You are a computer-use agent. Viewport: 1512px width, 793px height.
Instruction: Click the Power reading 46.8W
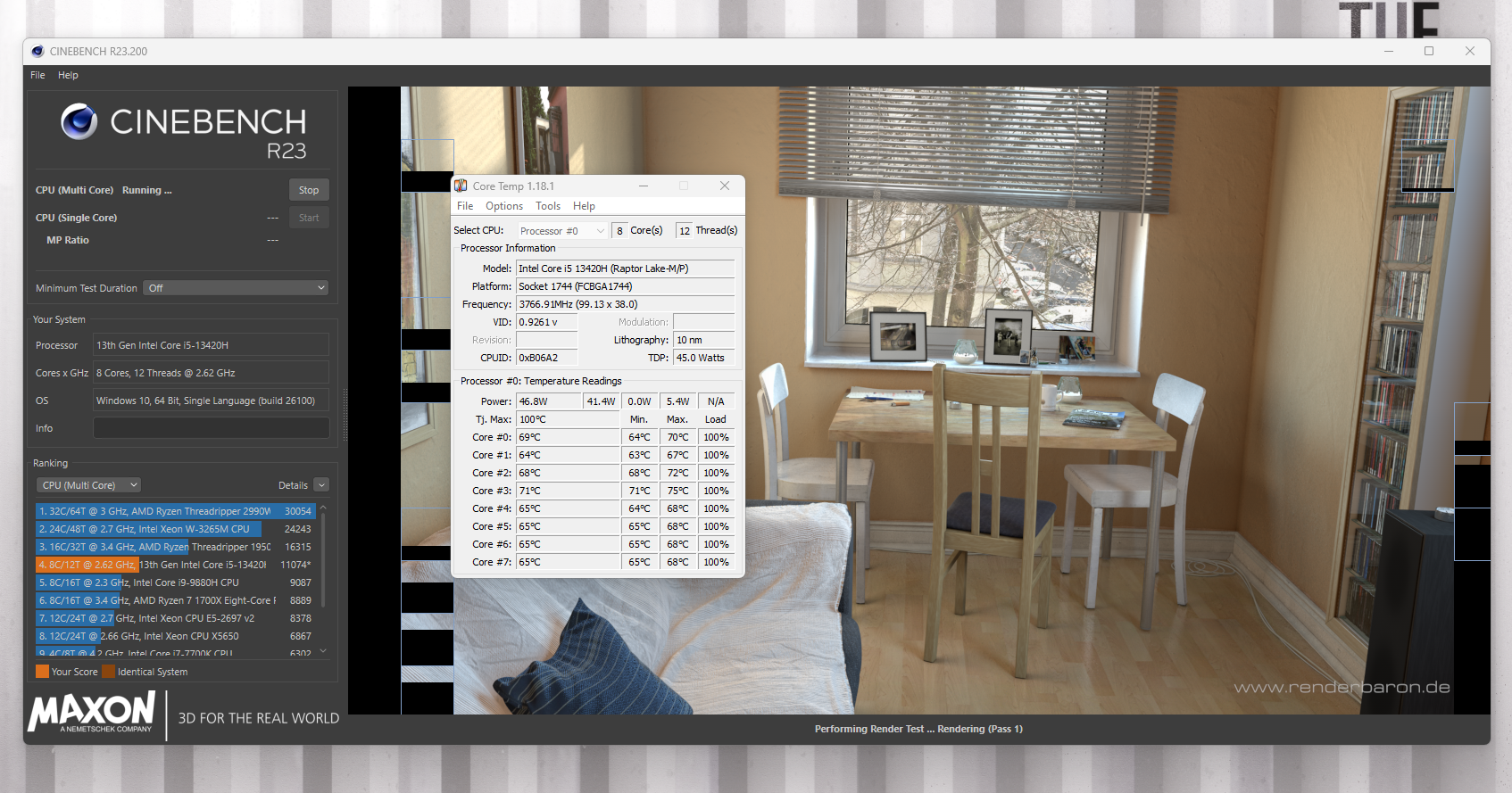click(548, 401)
